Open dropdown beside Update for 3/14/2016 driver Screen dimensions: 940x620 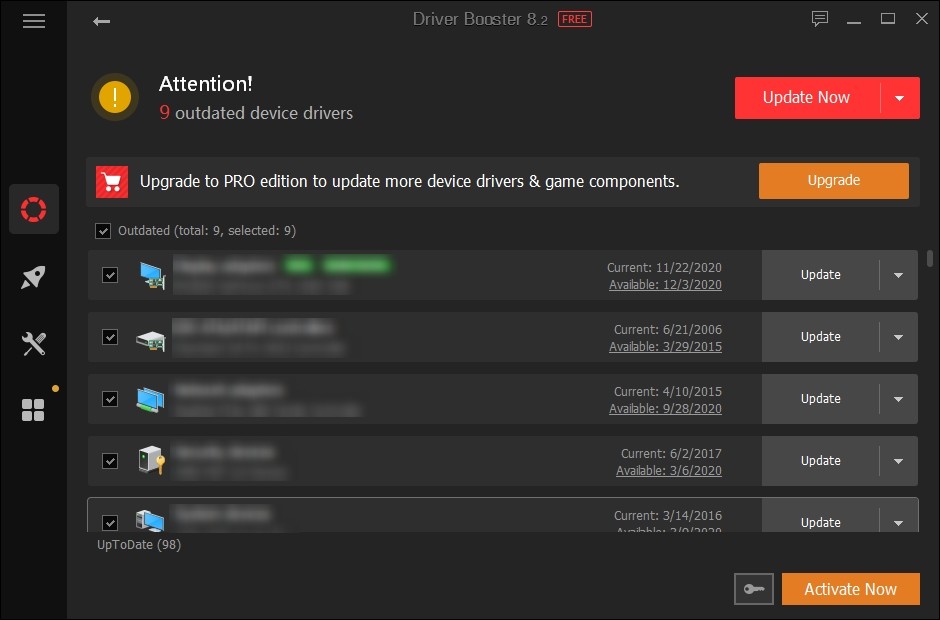[x=898, y=522]
